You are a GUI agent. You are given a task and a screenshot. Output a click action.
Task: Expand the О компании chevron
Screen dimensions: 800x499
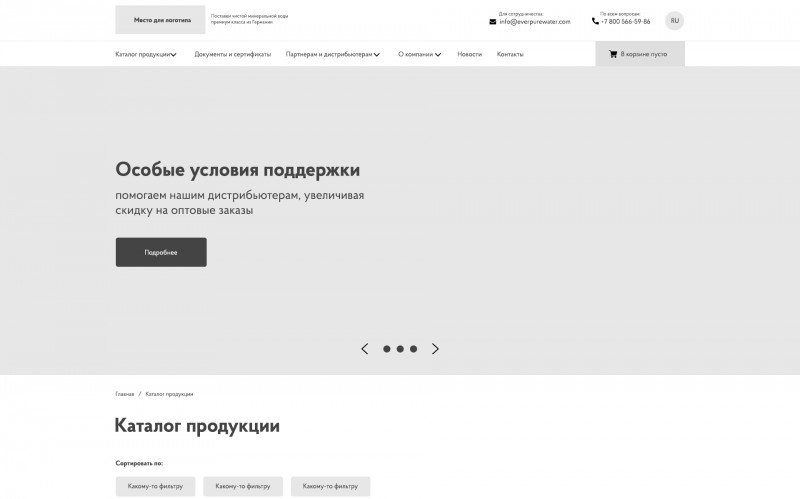point(438,55)
